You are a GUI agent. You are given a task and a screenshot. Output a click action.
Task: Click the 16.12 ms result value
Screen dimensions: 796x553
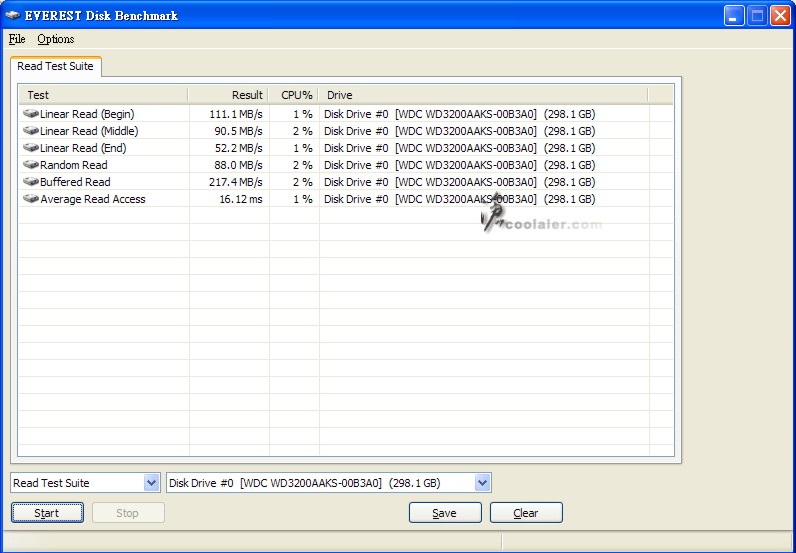(241, 199)
